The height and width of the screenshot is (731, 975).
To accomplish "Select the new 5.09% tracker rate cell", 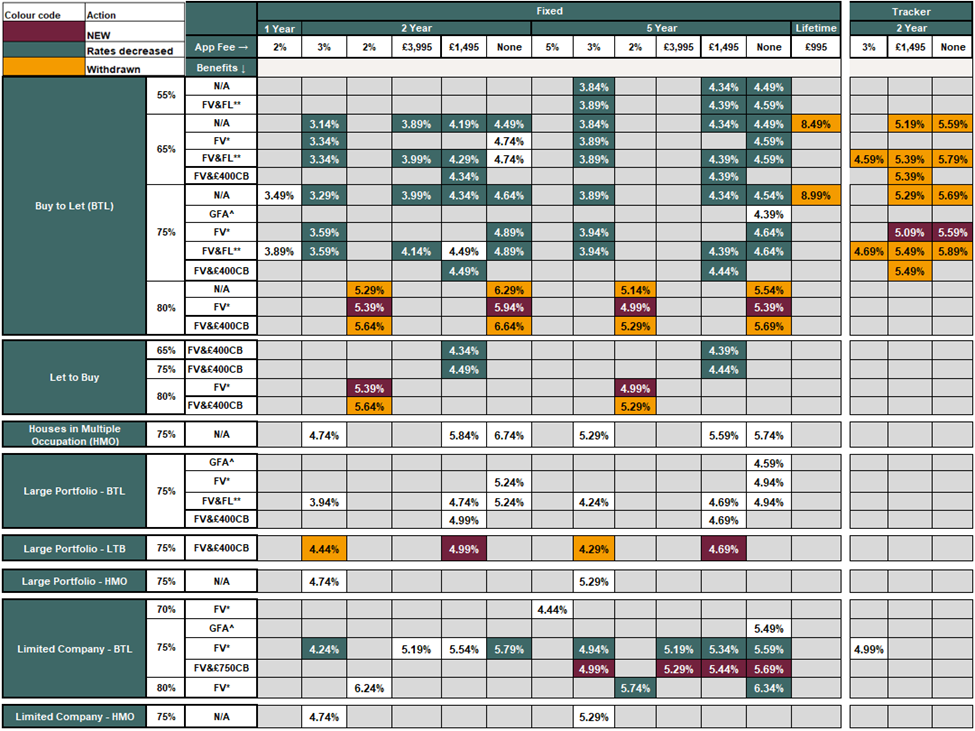I will pyautogui.click(x=909, y=233).
